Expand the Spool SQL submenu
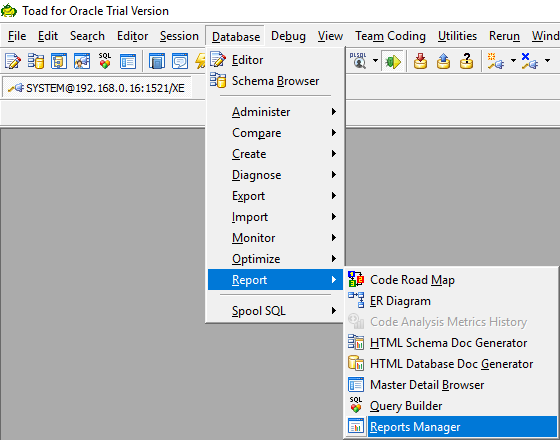The image size is (560, 440). pos(275,311)
